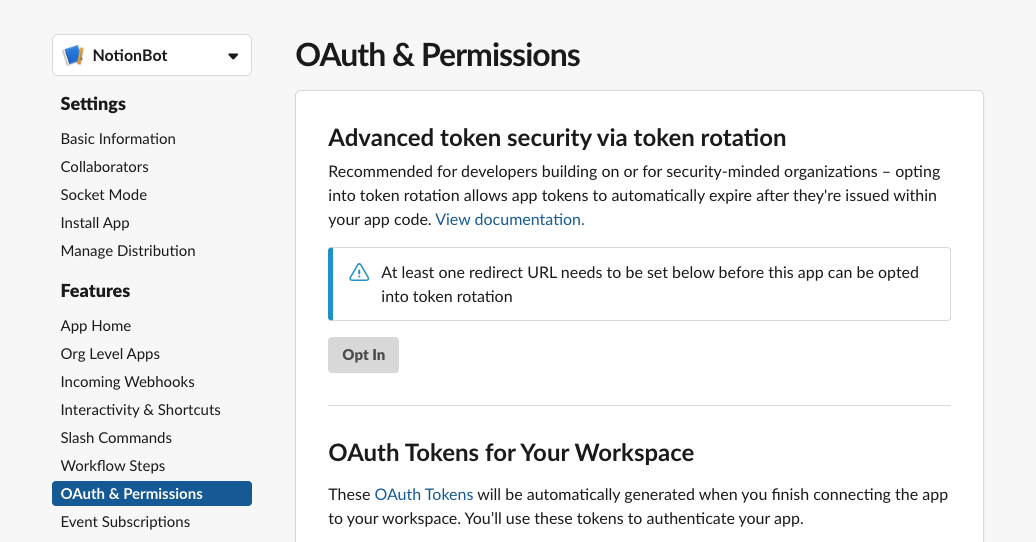Expand the NotionBot app switcher box
Image resolution: width=1036 pixels, height=542 pixels.
click(x=152, y=56)
